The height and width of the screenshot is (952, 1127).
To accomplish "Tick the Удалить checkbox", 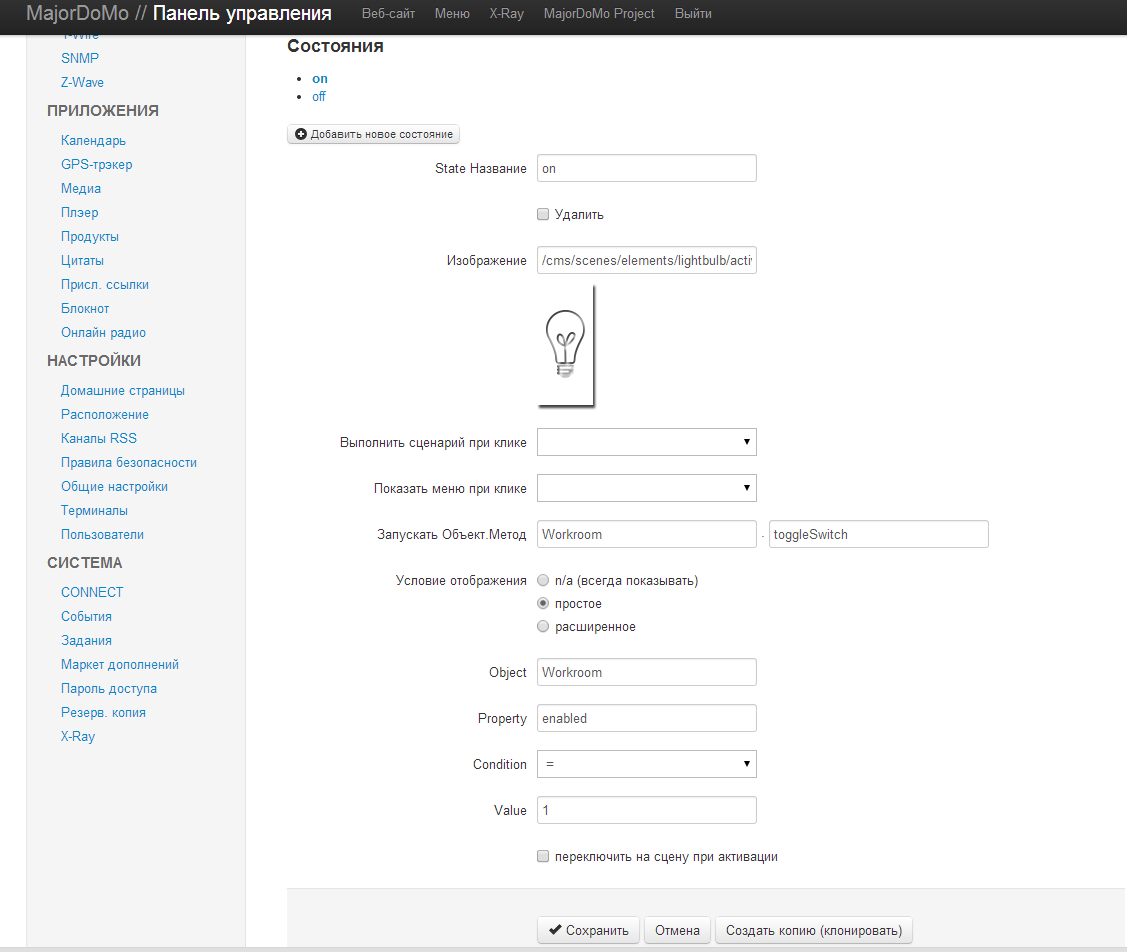I will [x=543, y=214].
